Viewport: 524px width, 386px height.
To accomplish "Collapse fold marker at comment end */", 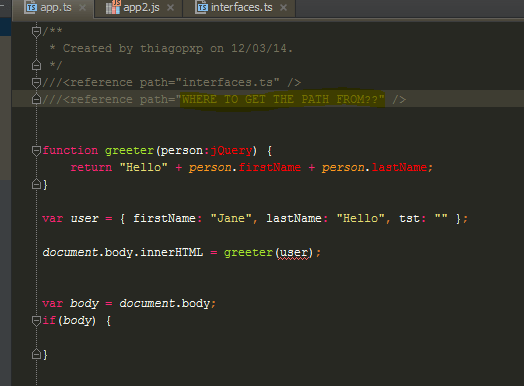I will [x=36, y=65].
